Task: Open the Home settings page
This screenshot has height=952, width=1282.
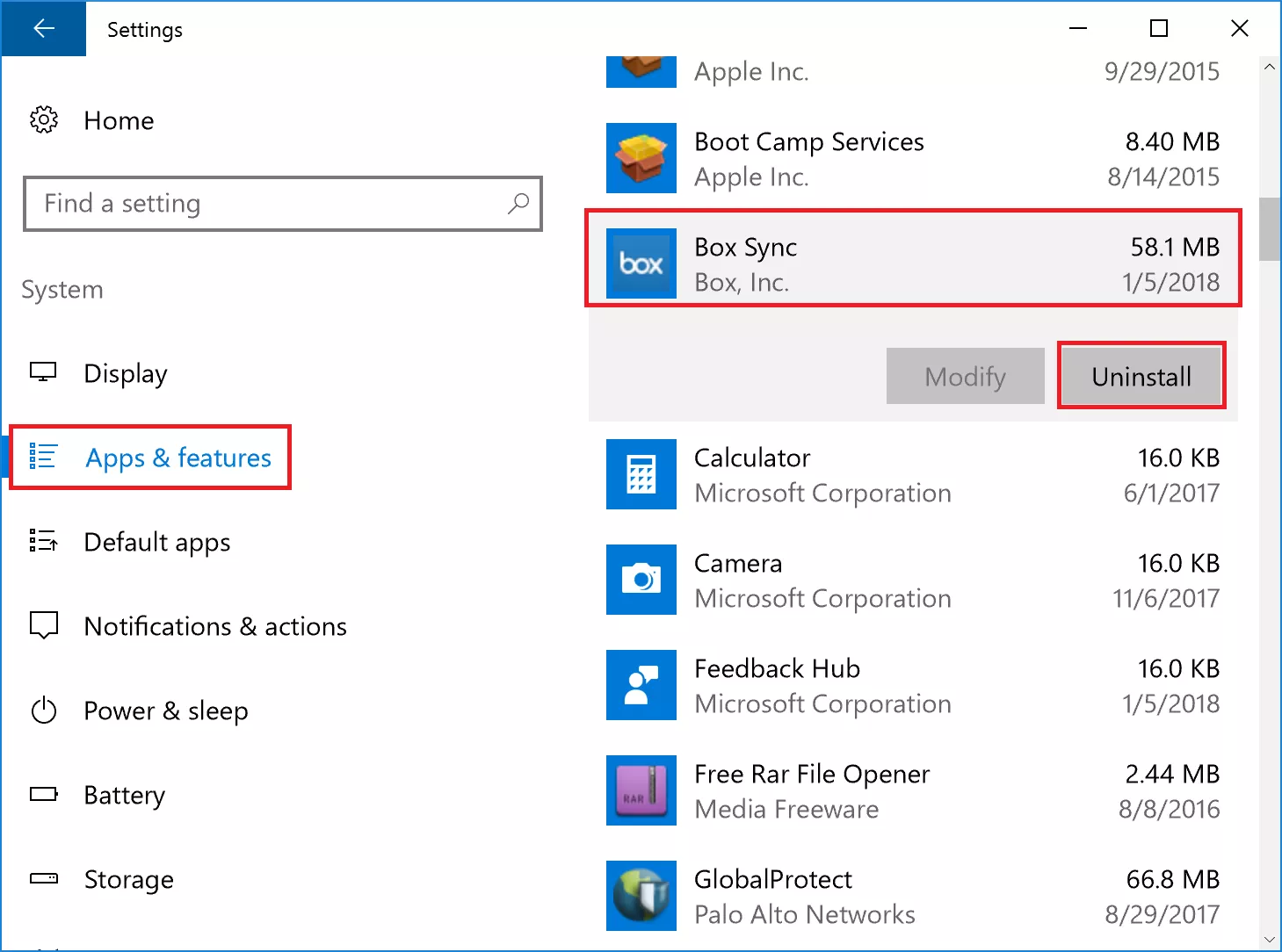Action: point(119,120)
